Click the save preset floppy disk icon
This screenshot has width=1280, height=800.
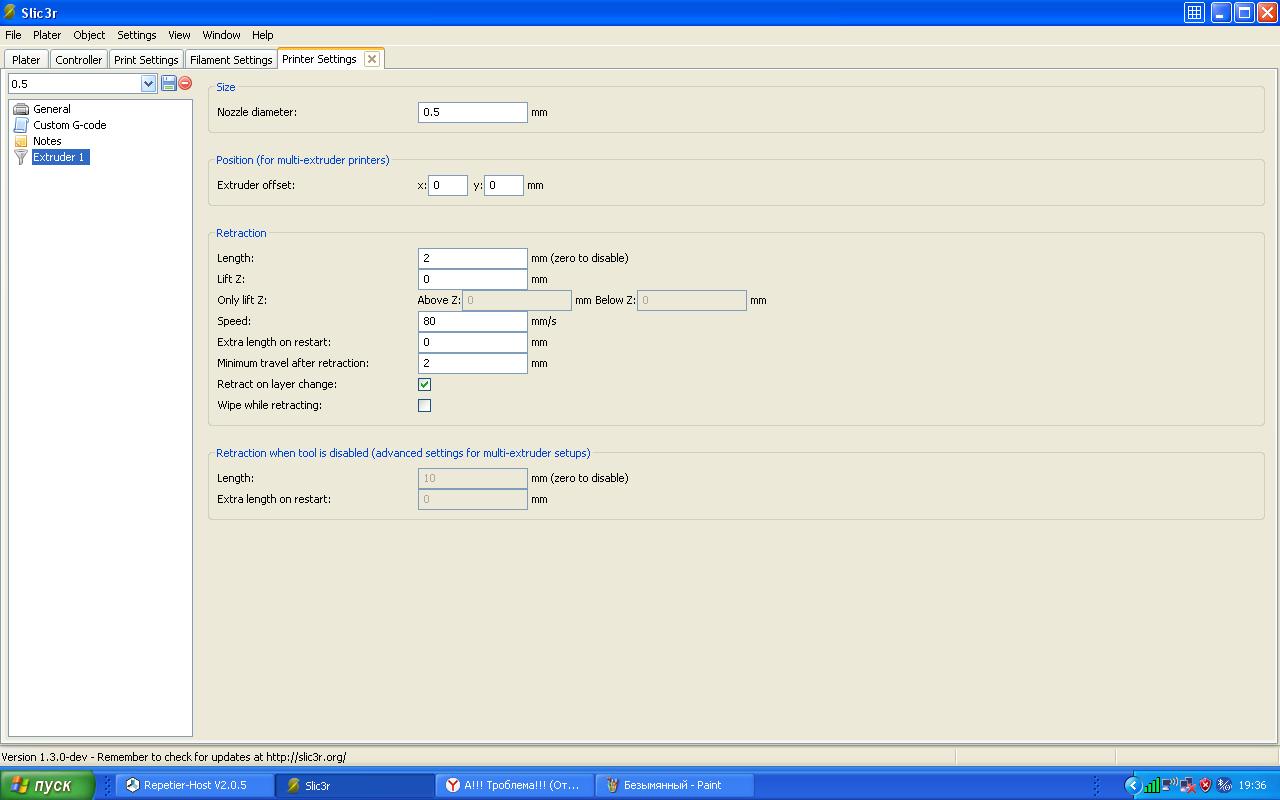pos(169,83)
